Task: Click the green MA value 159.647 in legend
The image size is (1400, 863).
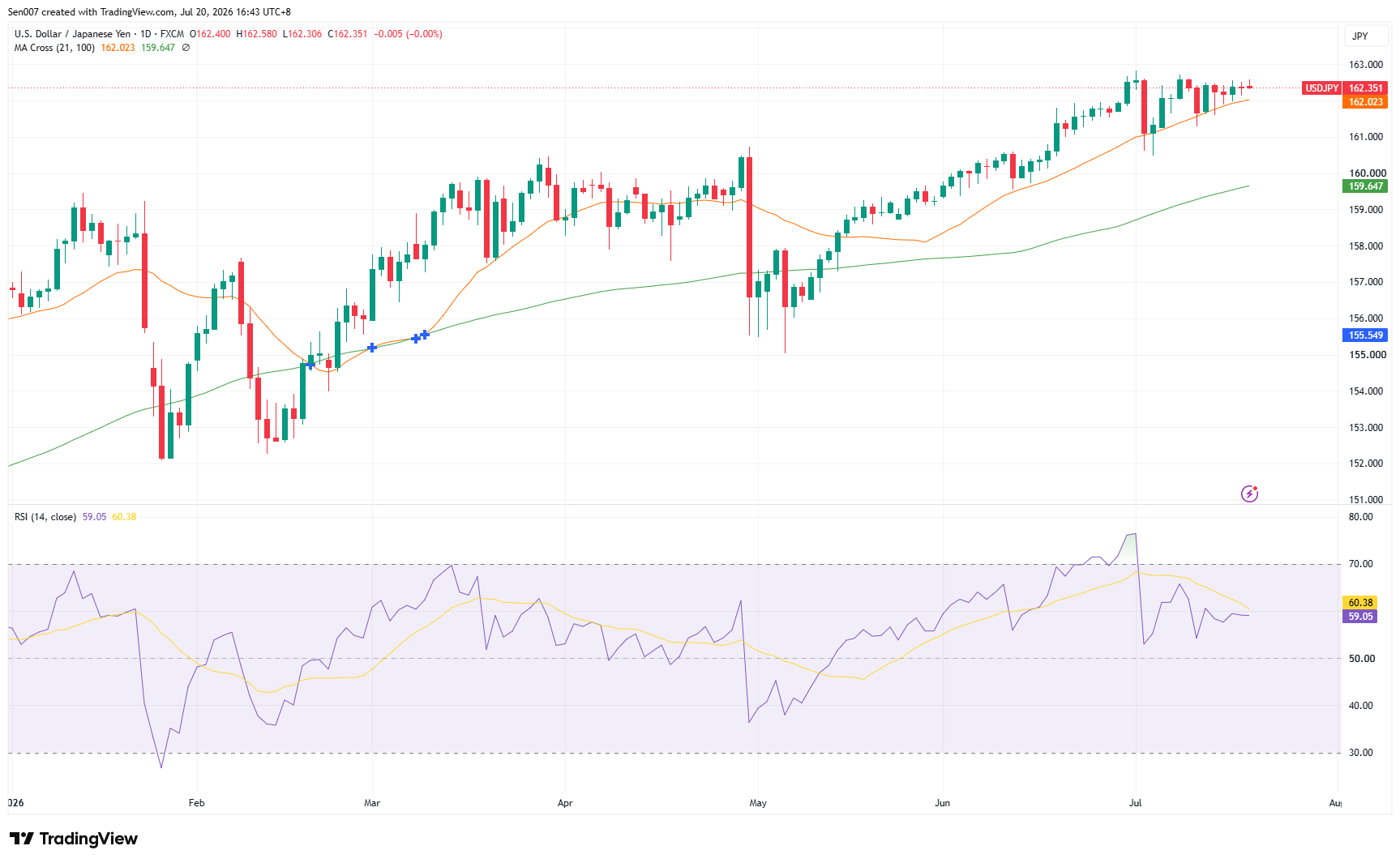Action: [x=158, y=48]
